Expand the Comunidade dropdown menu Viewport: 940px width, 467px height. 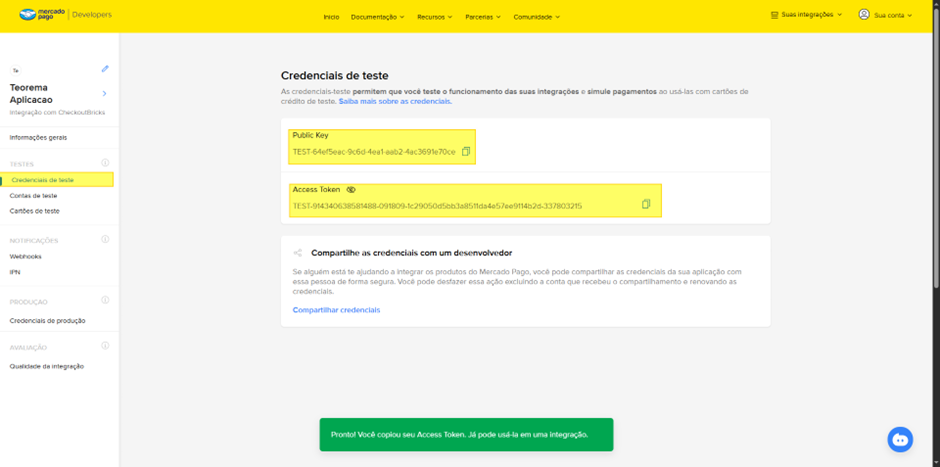click(x=537, y=17)
